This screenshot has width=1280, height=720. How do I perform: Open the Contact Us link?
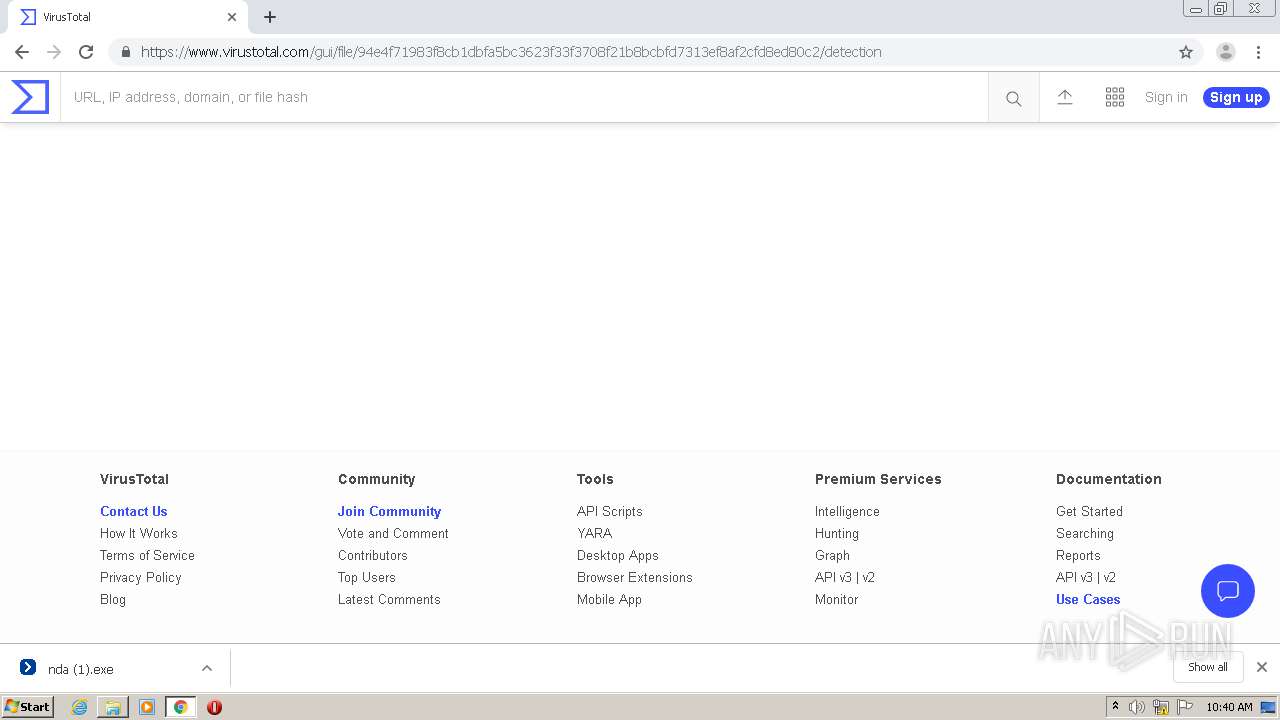click(x=134, y=511)
